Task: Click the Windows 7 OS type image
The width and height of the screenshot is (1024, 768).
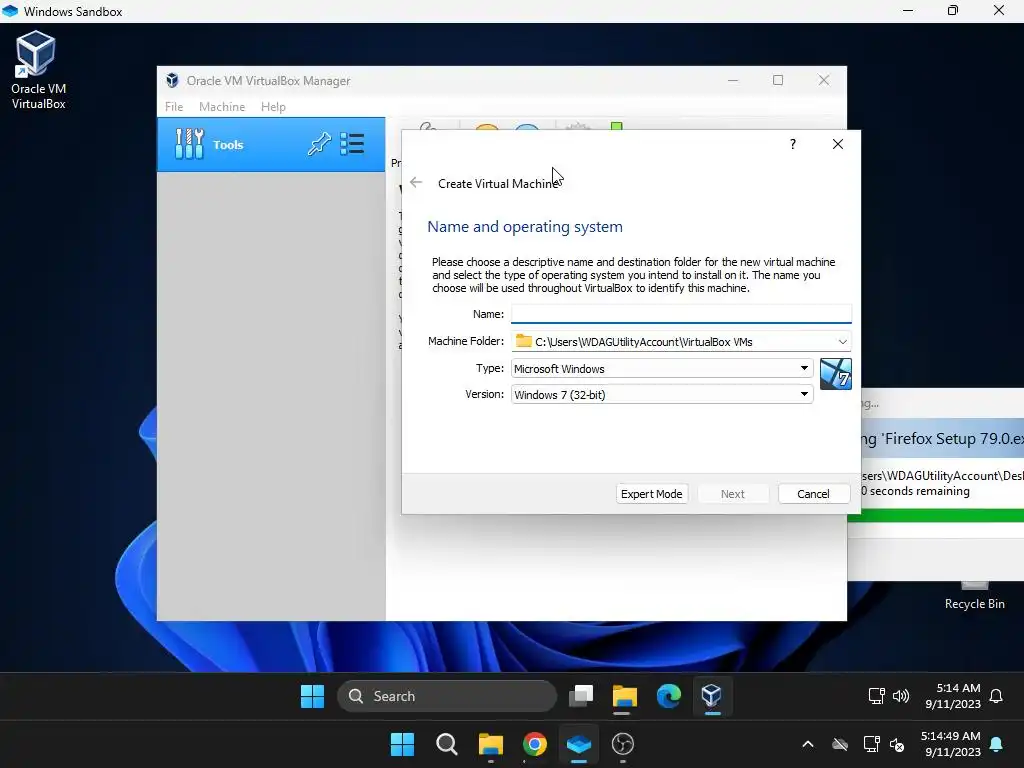Action: click(x=835, y=374)
